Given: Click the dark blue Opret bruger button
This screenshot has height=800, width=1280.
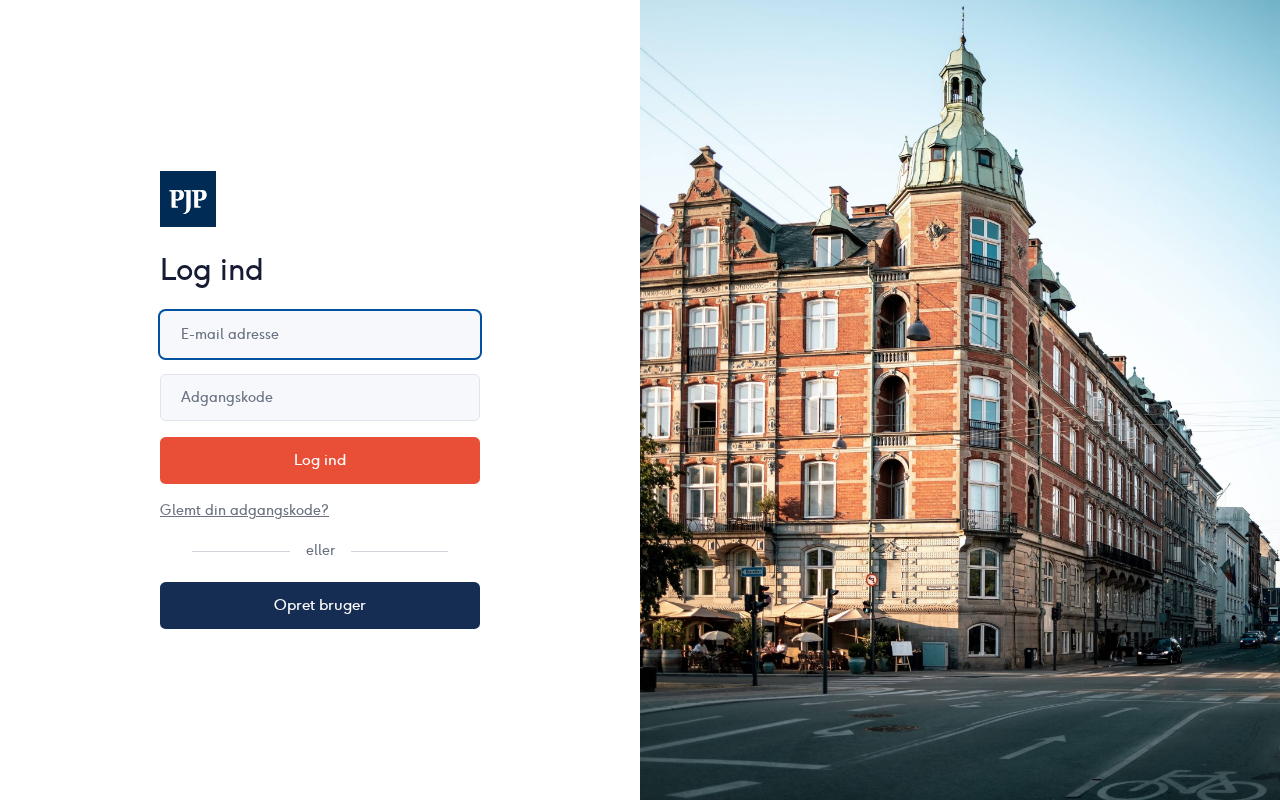Looking at the screenshot, I should click(320, 605).
